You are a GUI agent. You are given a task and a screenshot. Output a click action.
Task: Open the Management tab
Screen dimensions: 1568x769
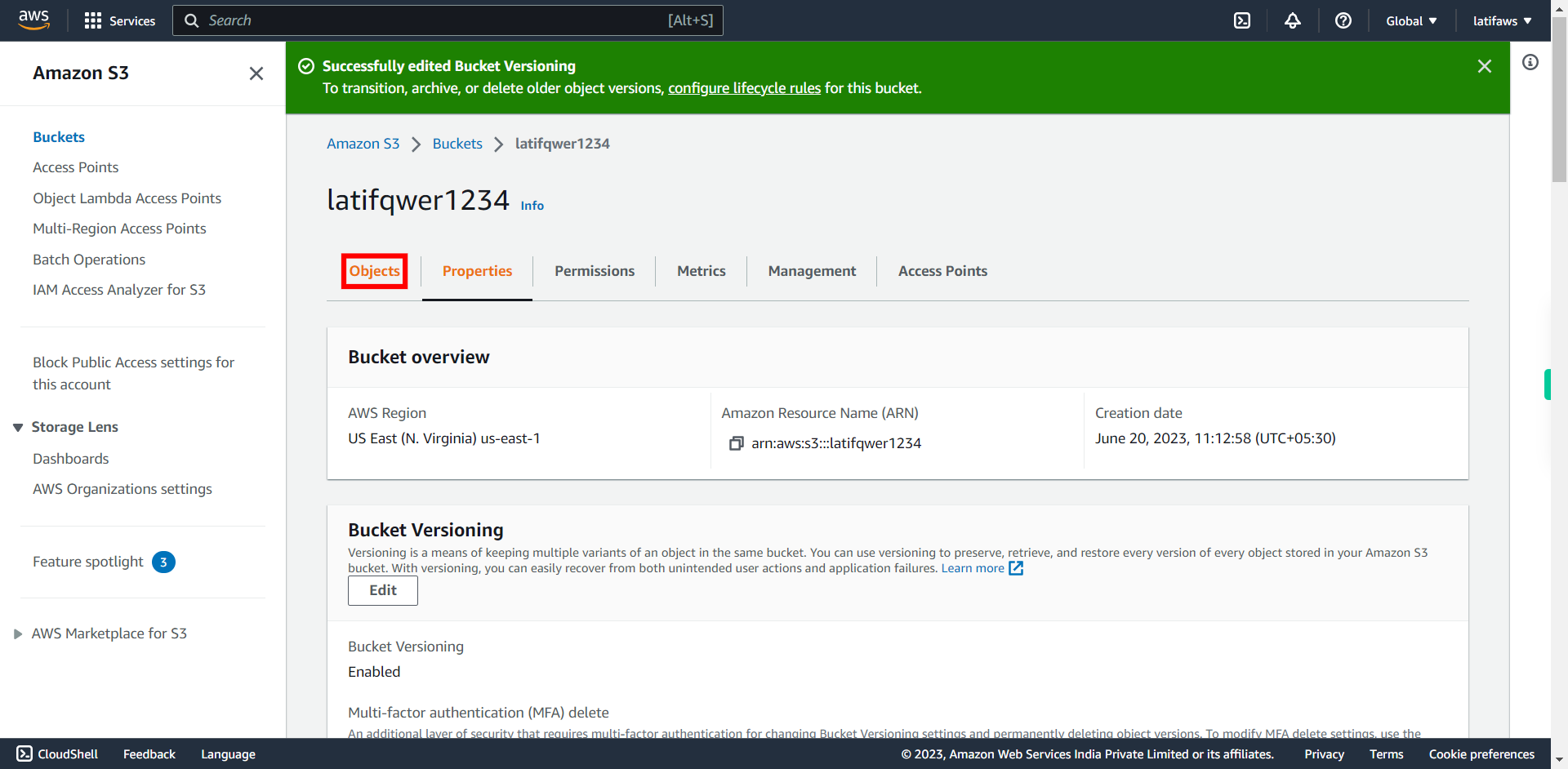tap(812, 271)
